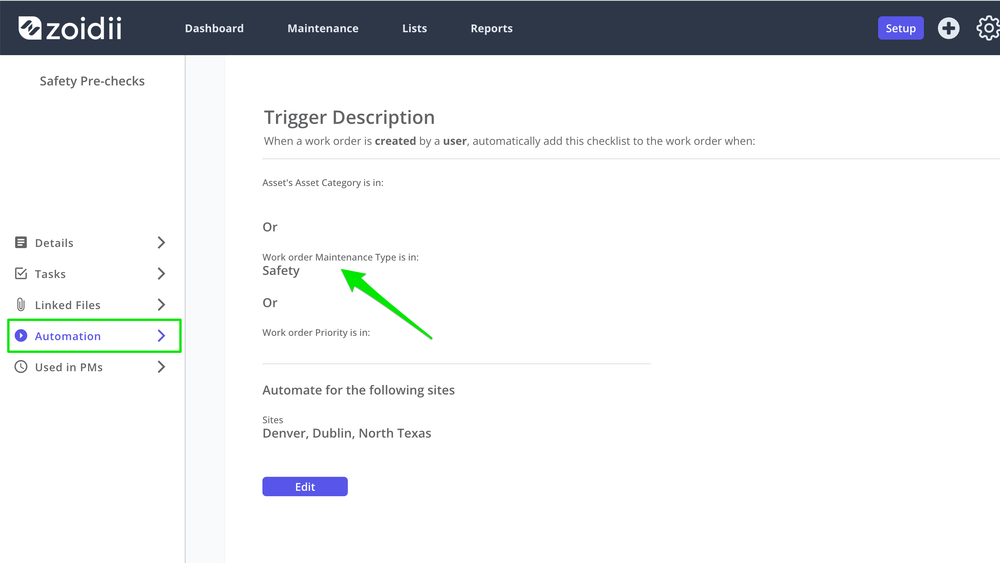Expand the Used in PMs chevron
Screen dimensions: 1000x563
(161, 367)
